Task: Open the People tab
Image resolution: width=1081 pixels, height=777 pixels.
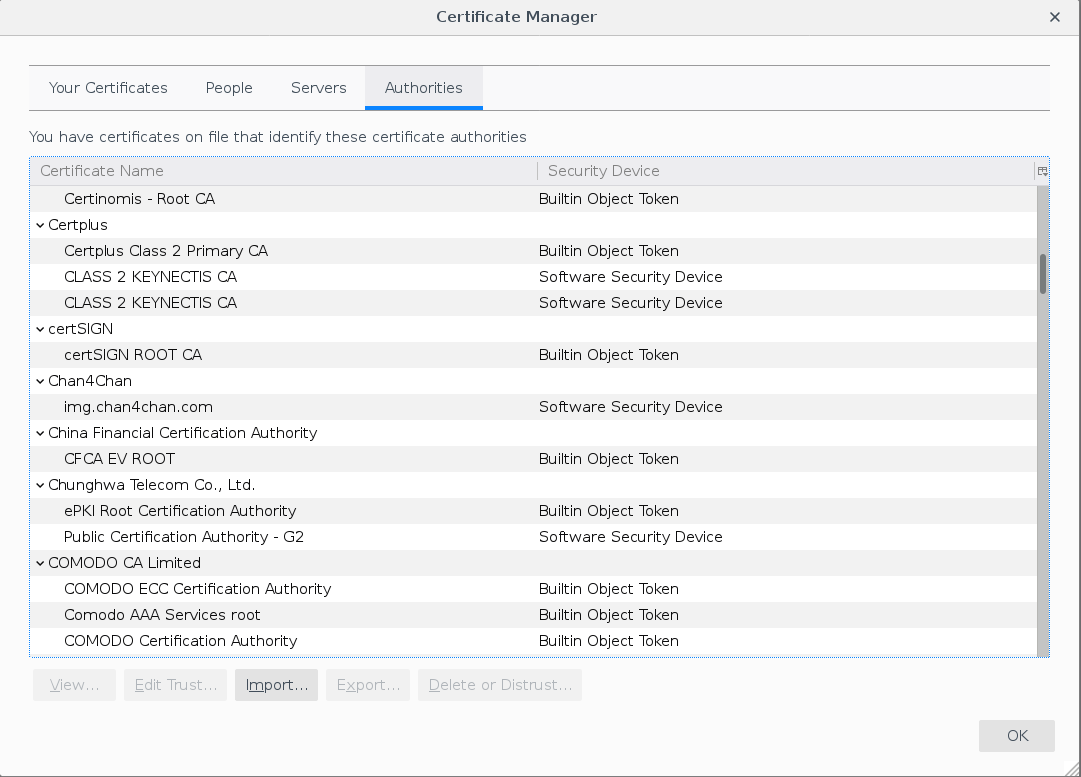Action: pyautogui.click(x=229, y=88)
